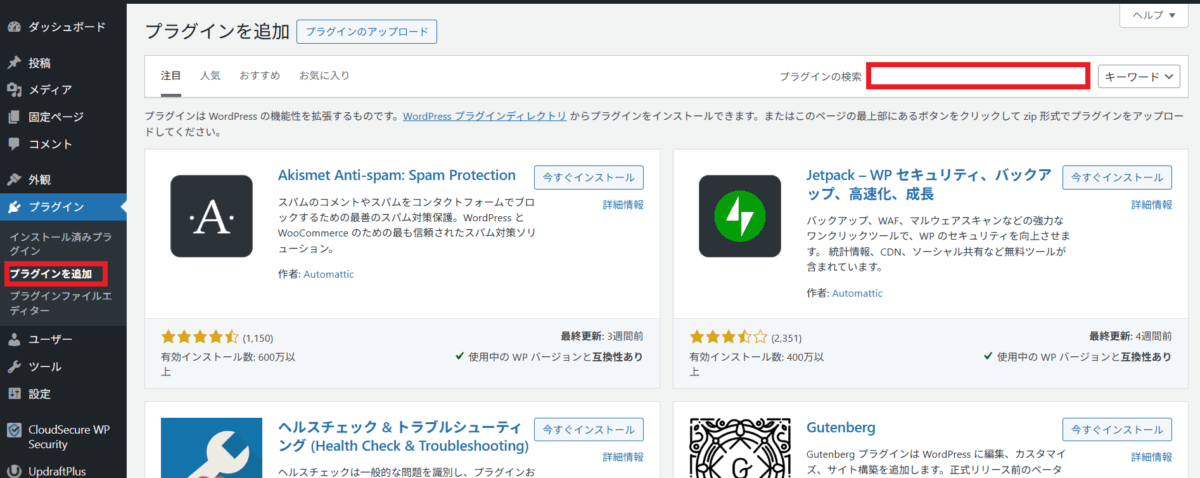Click the paintbrush icon beside 外観
This screenshot has height=478, width=1200.
14,180
